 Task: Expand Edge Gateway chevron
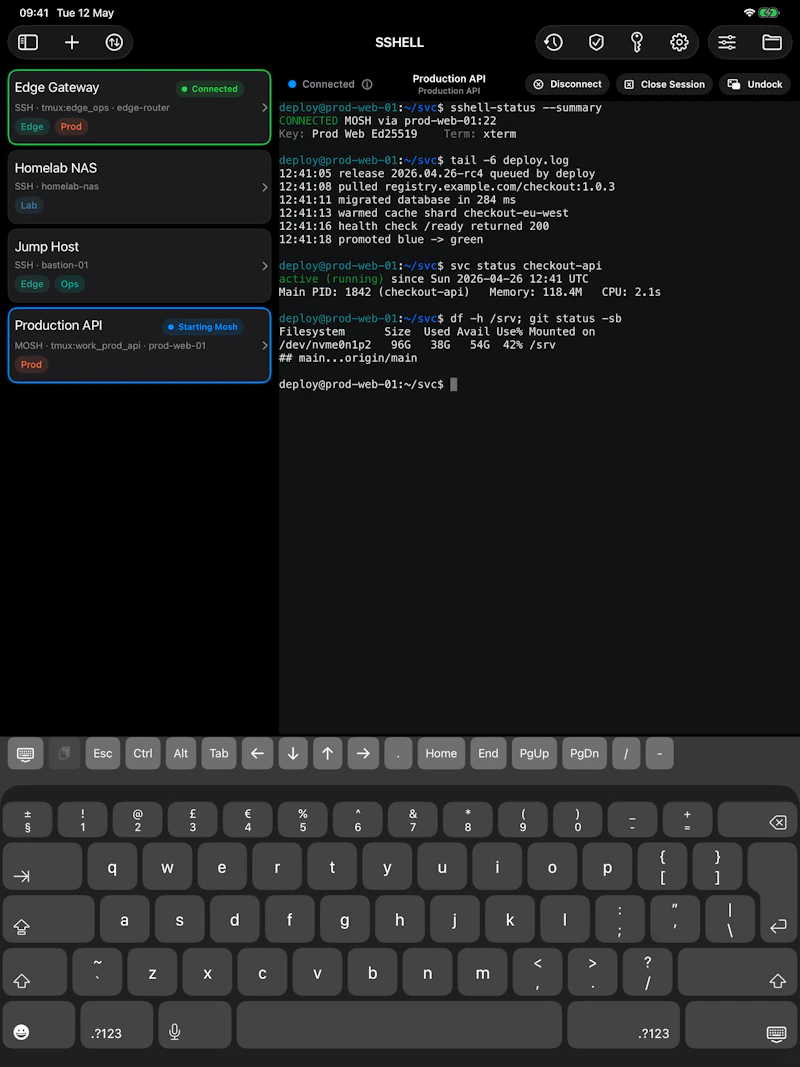265,108
